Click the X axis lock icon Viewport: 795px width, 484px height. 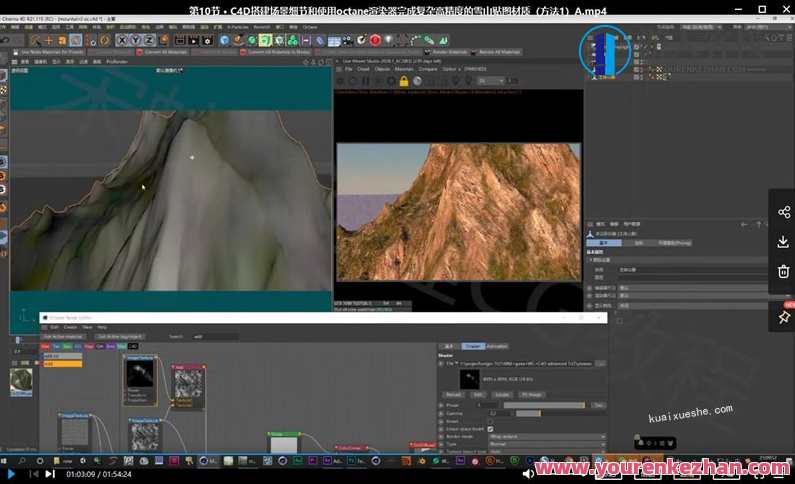click(120, 40)
